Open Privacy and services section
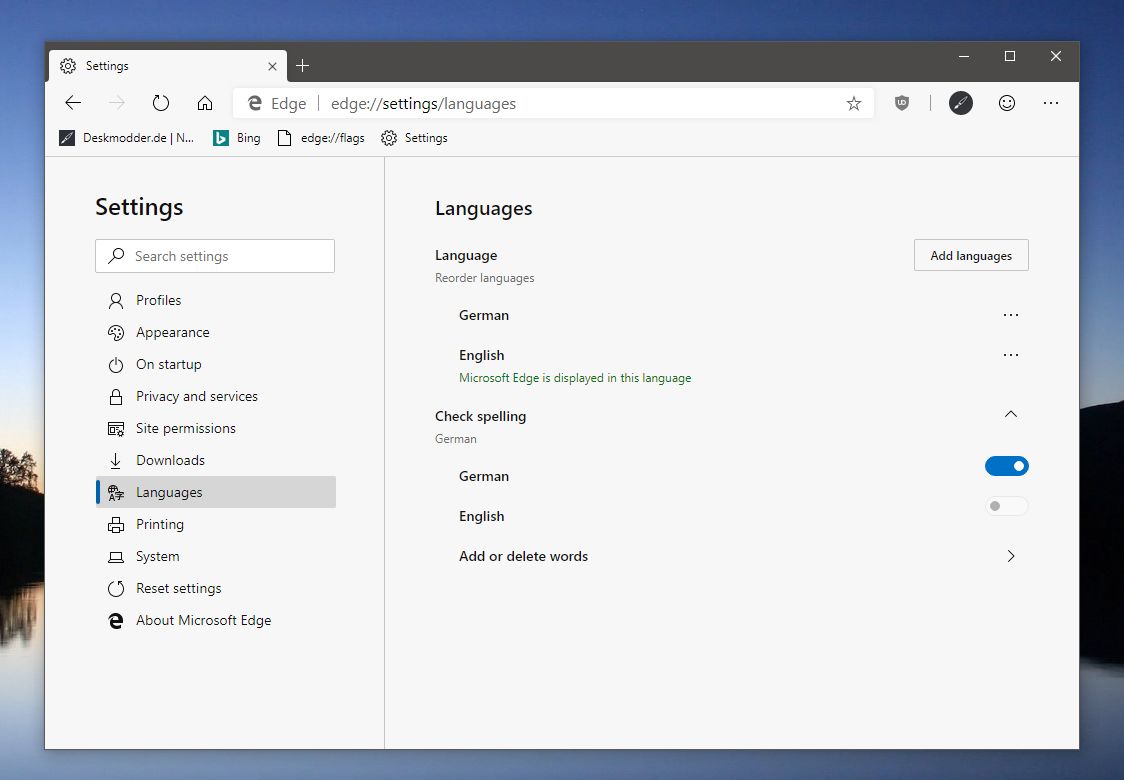 216,396
